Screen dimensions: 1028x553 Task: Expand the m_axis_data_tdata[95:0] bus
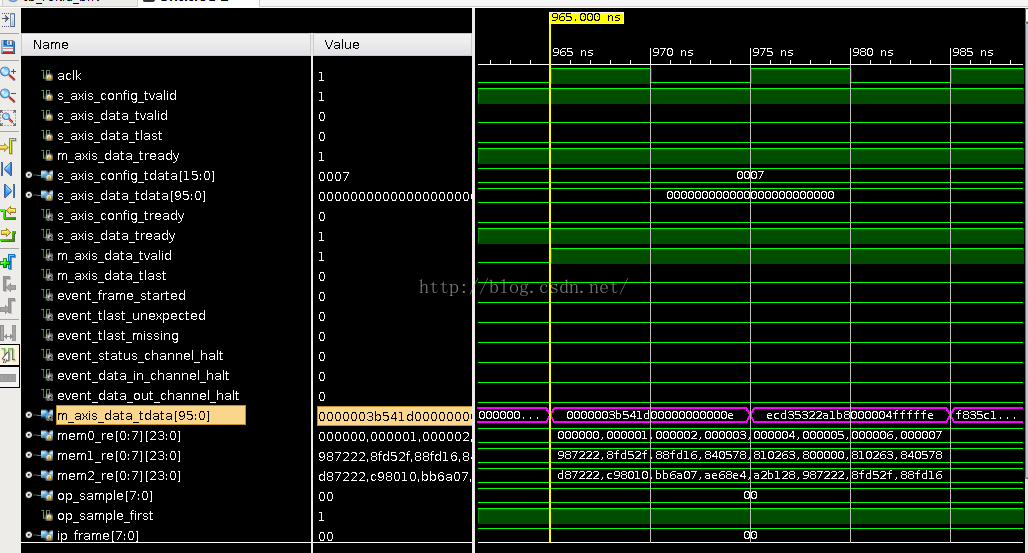pyautogui.click(x=29, y=415)
